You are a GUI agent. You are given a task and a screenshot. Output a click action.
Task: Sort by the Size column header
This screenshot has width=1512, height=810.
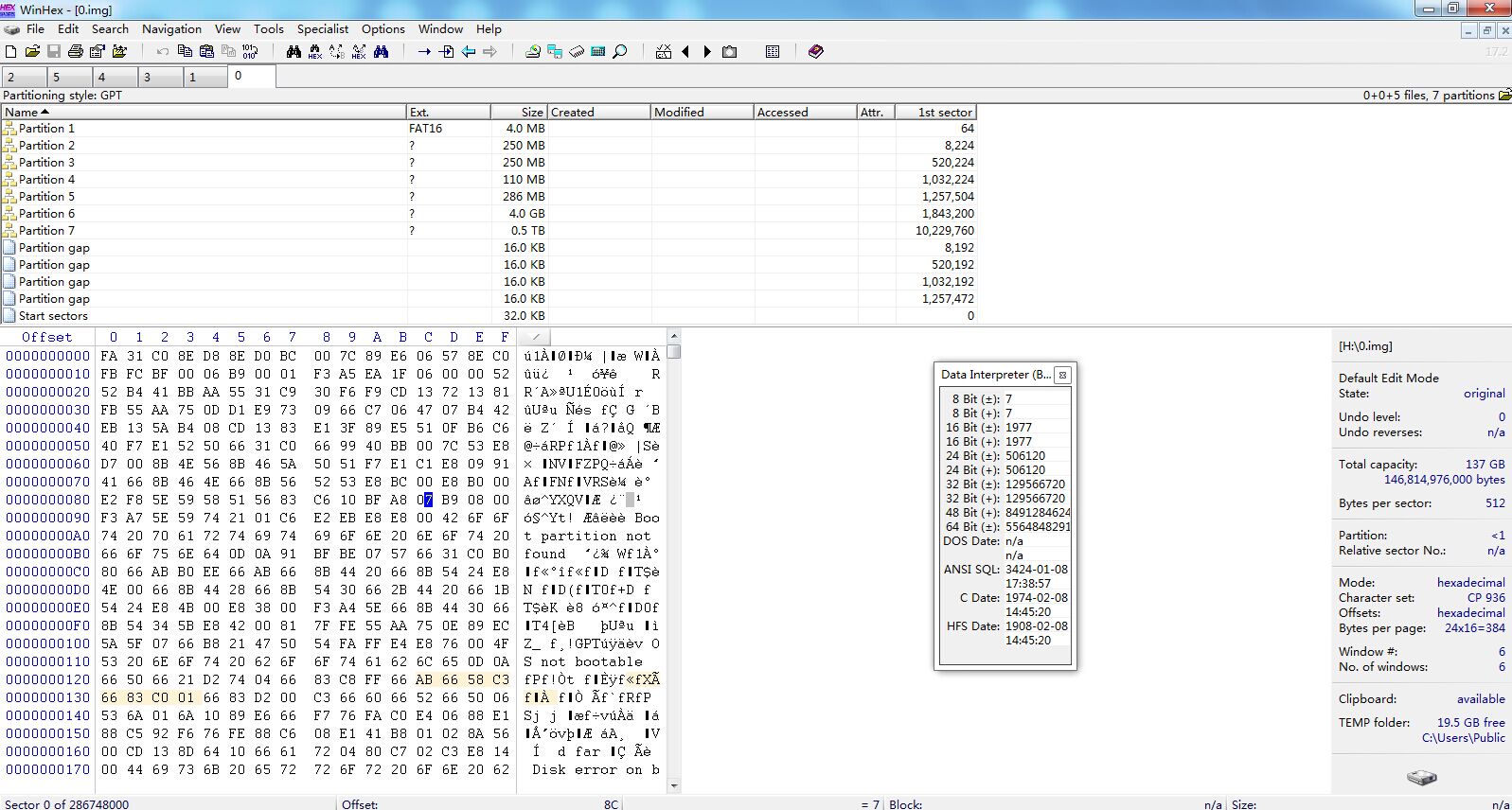(x=519, y=112)
